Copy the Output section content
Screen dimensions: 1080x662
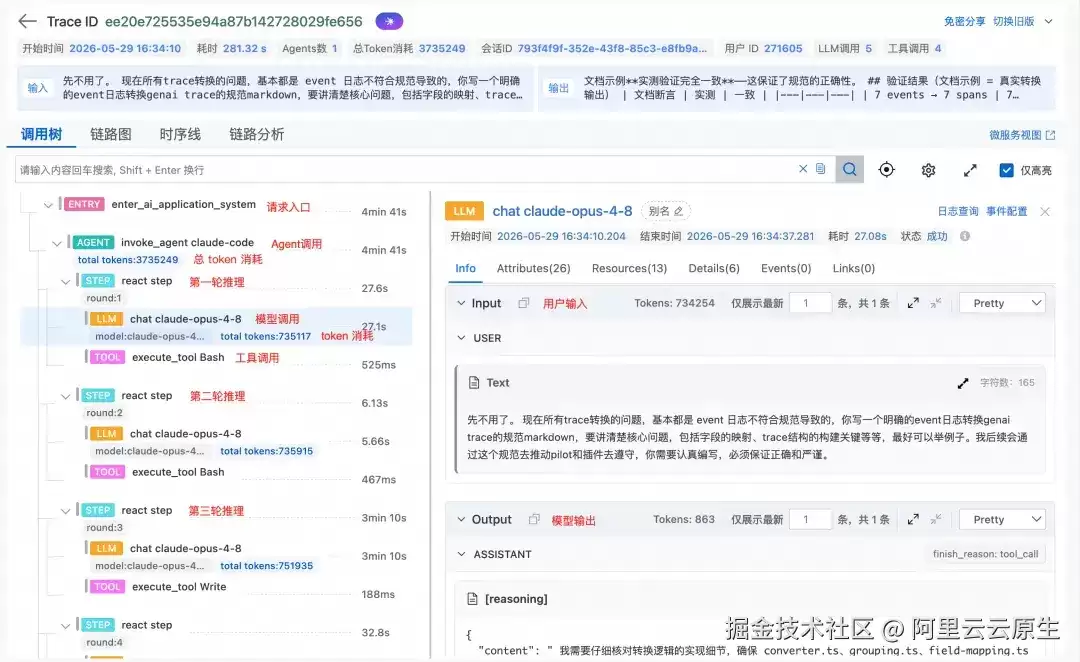(534, 519)
